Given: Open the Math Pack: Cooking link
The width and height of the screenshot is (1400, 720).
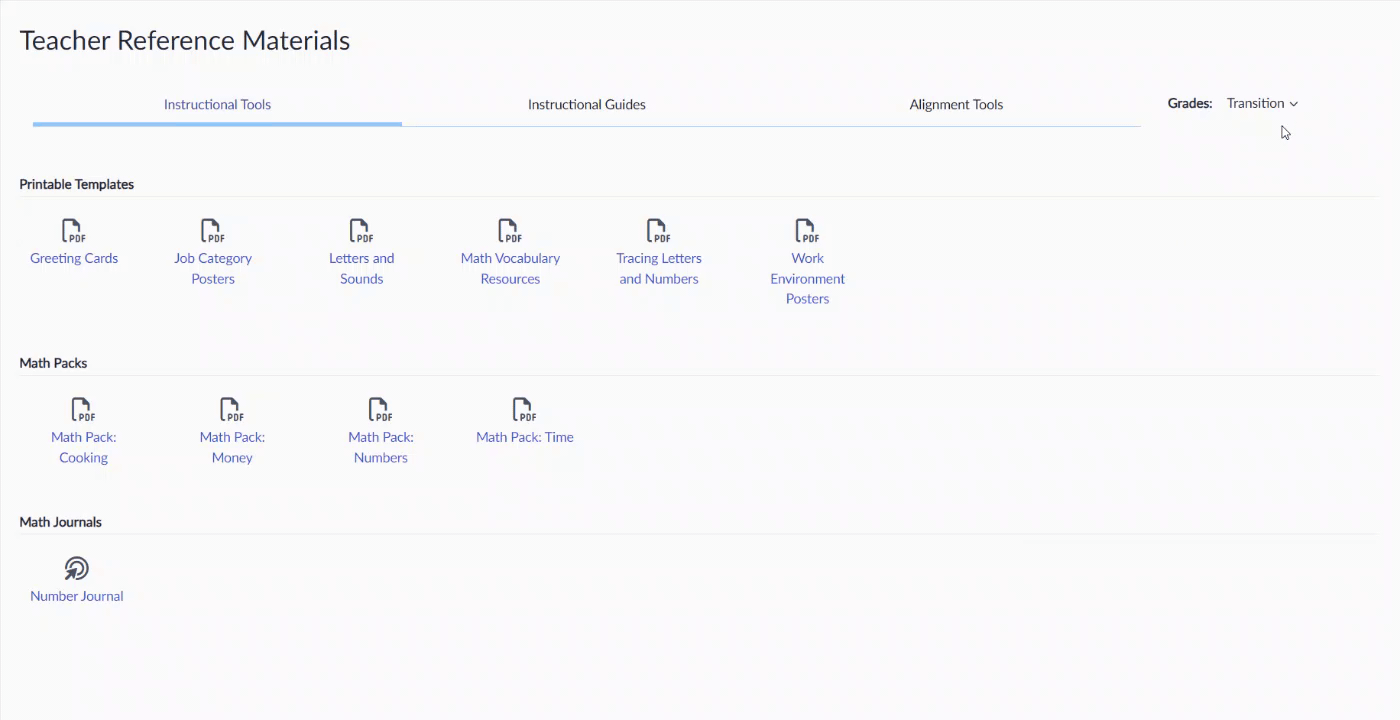Looking at the screenshot, I should click(x=83, y=447).
